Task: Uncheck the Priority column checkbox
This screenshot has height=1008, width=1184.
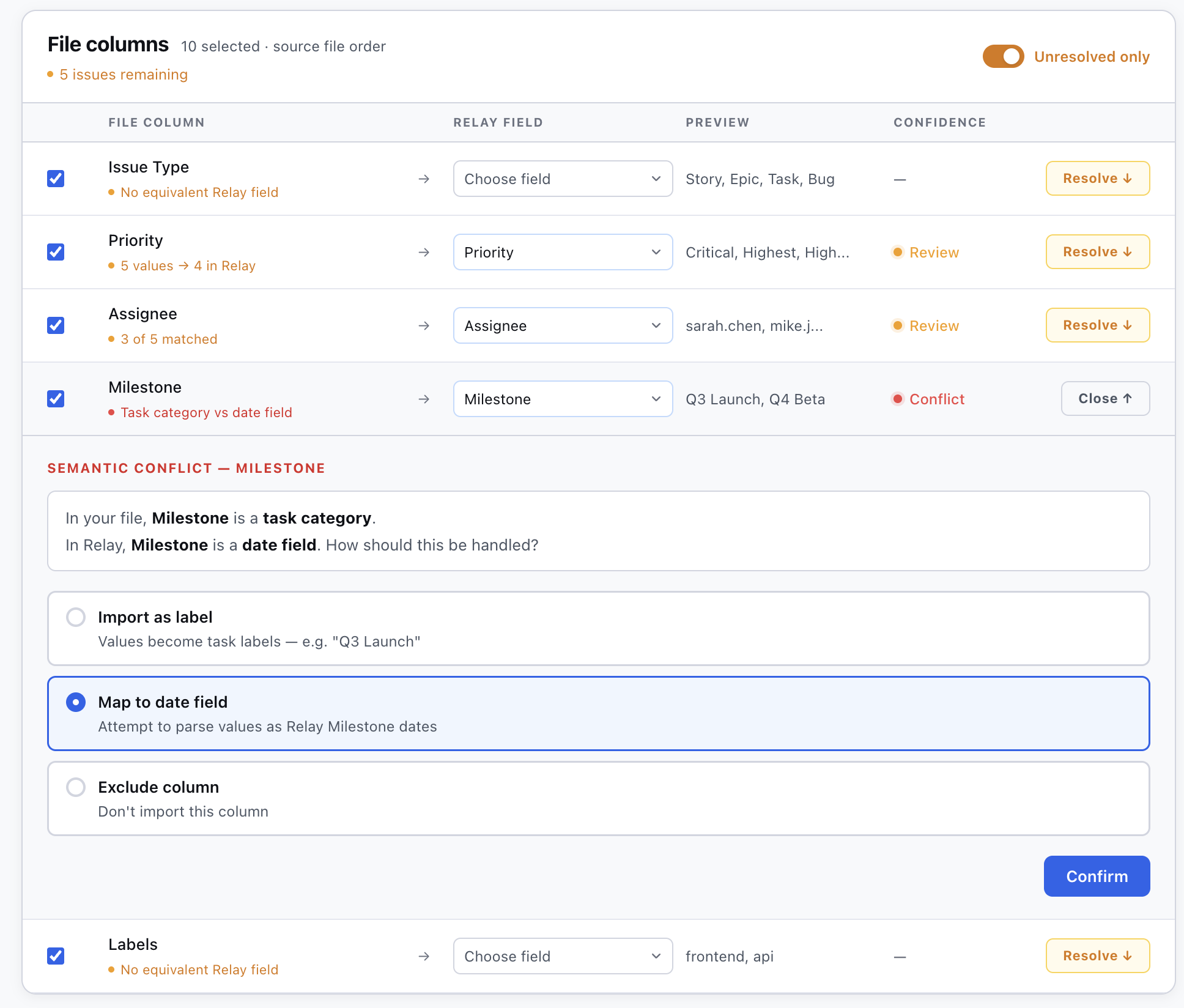Action: click(56, 252)
